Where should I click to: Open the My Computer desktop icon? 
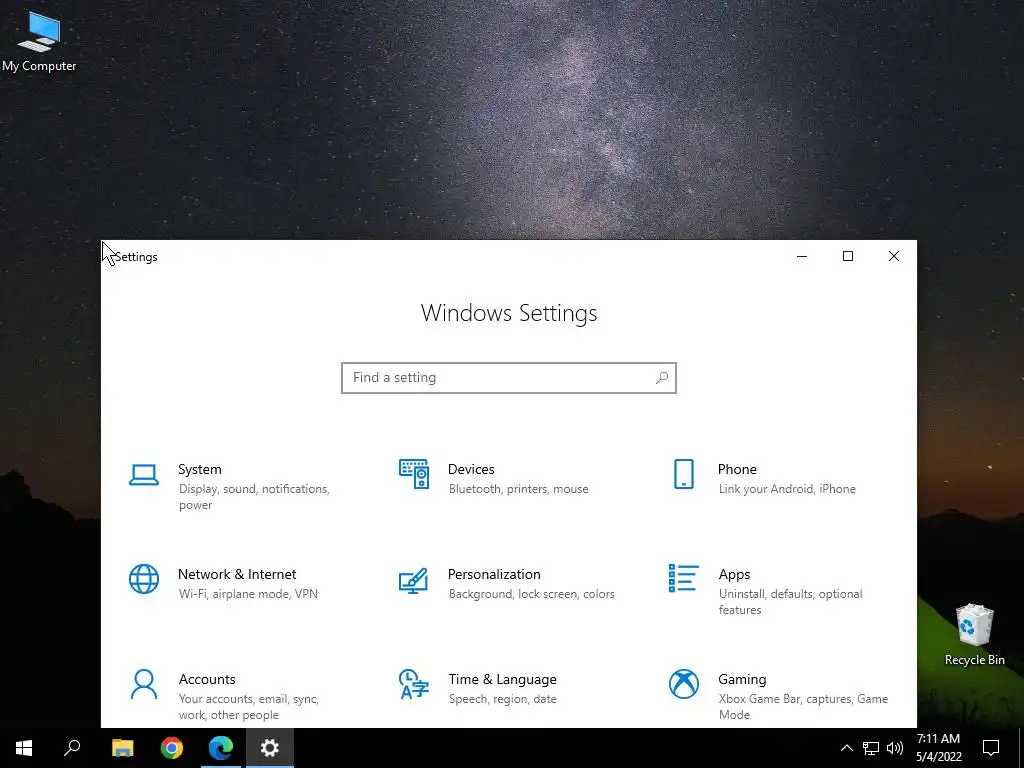click(39, 40)
